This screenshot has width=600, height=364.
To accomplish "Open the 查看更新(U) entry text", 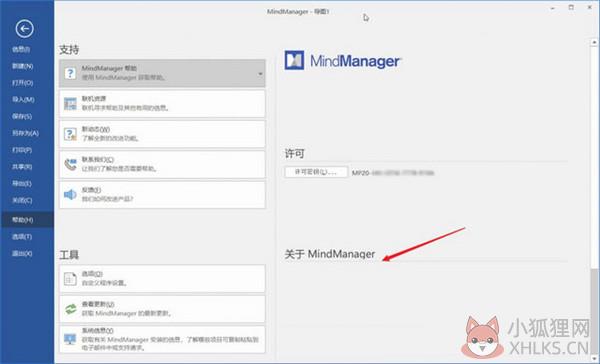I will [98, 304].
